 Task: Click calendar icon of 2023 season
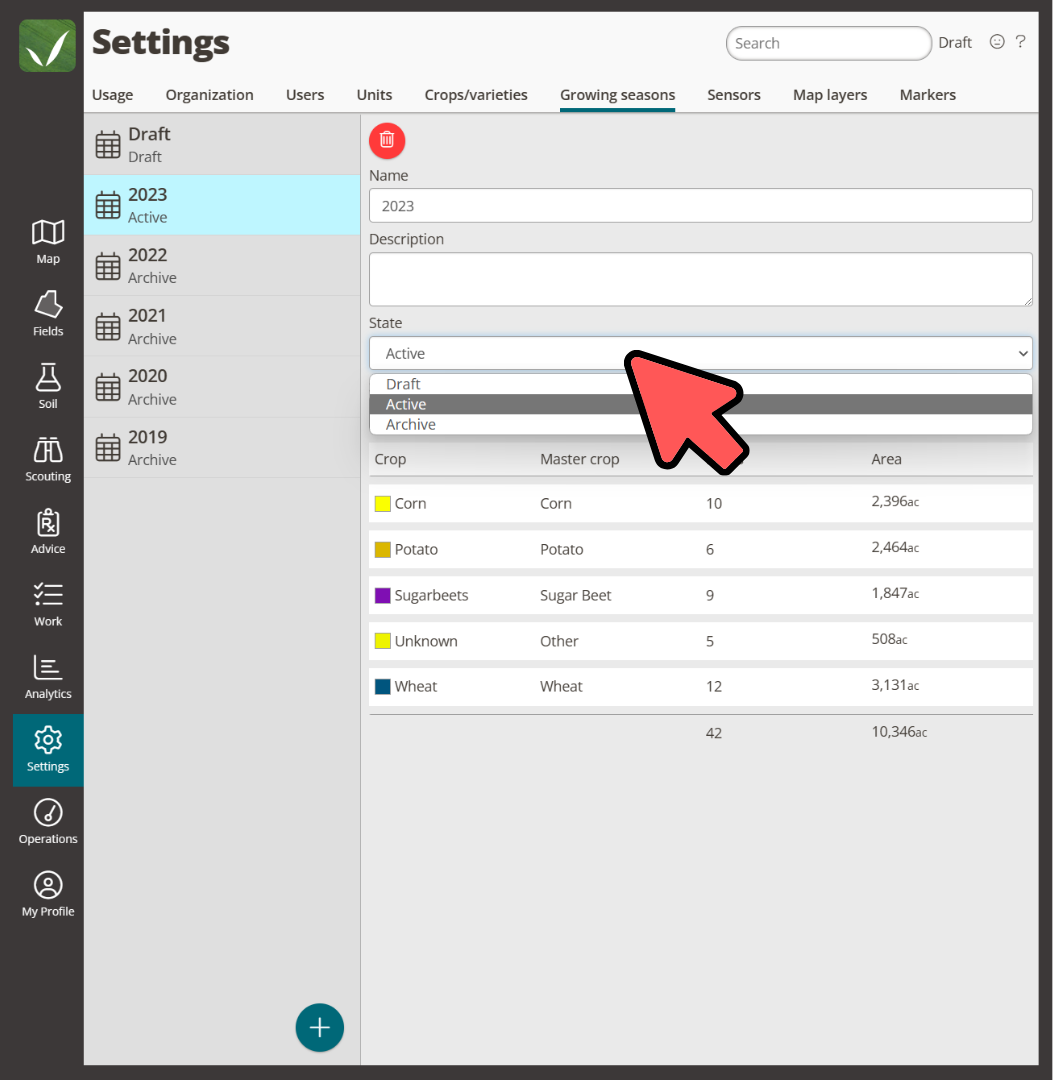click(107, 205)
